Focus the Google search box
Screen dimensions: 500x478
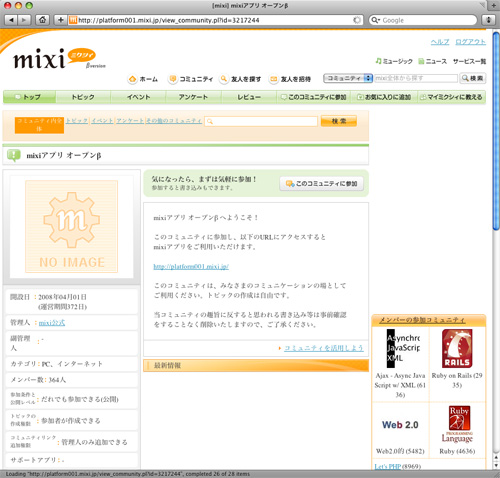click(x=423, y=20)
